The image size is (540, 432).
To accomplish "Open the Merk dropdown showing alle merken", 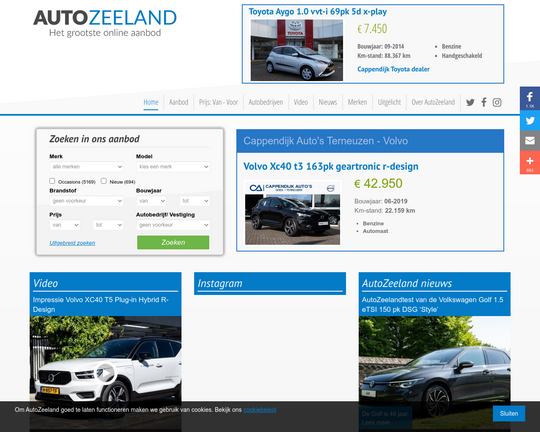I will click(x=86, y=167).
